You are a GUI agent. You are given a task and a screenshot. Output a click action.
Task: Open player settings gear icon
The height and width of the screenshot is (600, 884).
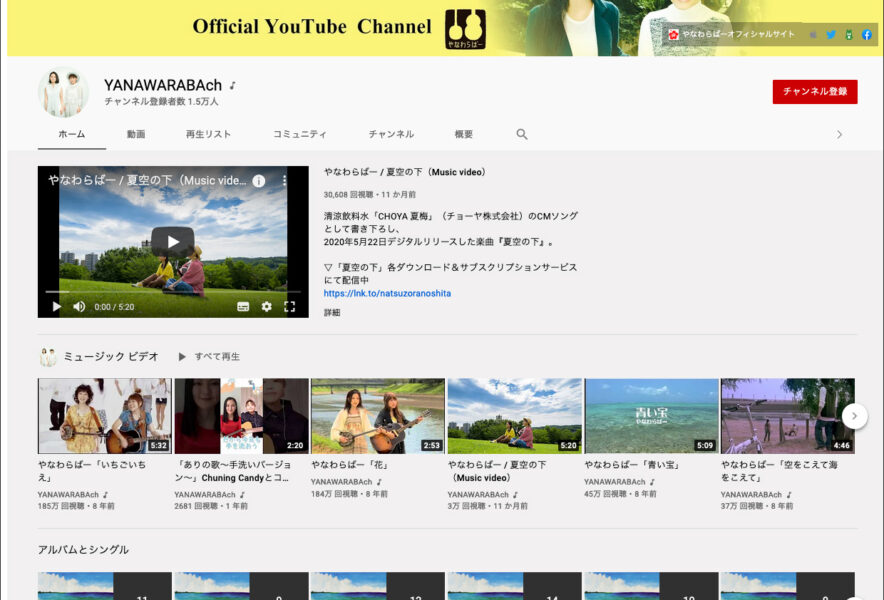tap(267, 307)
